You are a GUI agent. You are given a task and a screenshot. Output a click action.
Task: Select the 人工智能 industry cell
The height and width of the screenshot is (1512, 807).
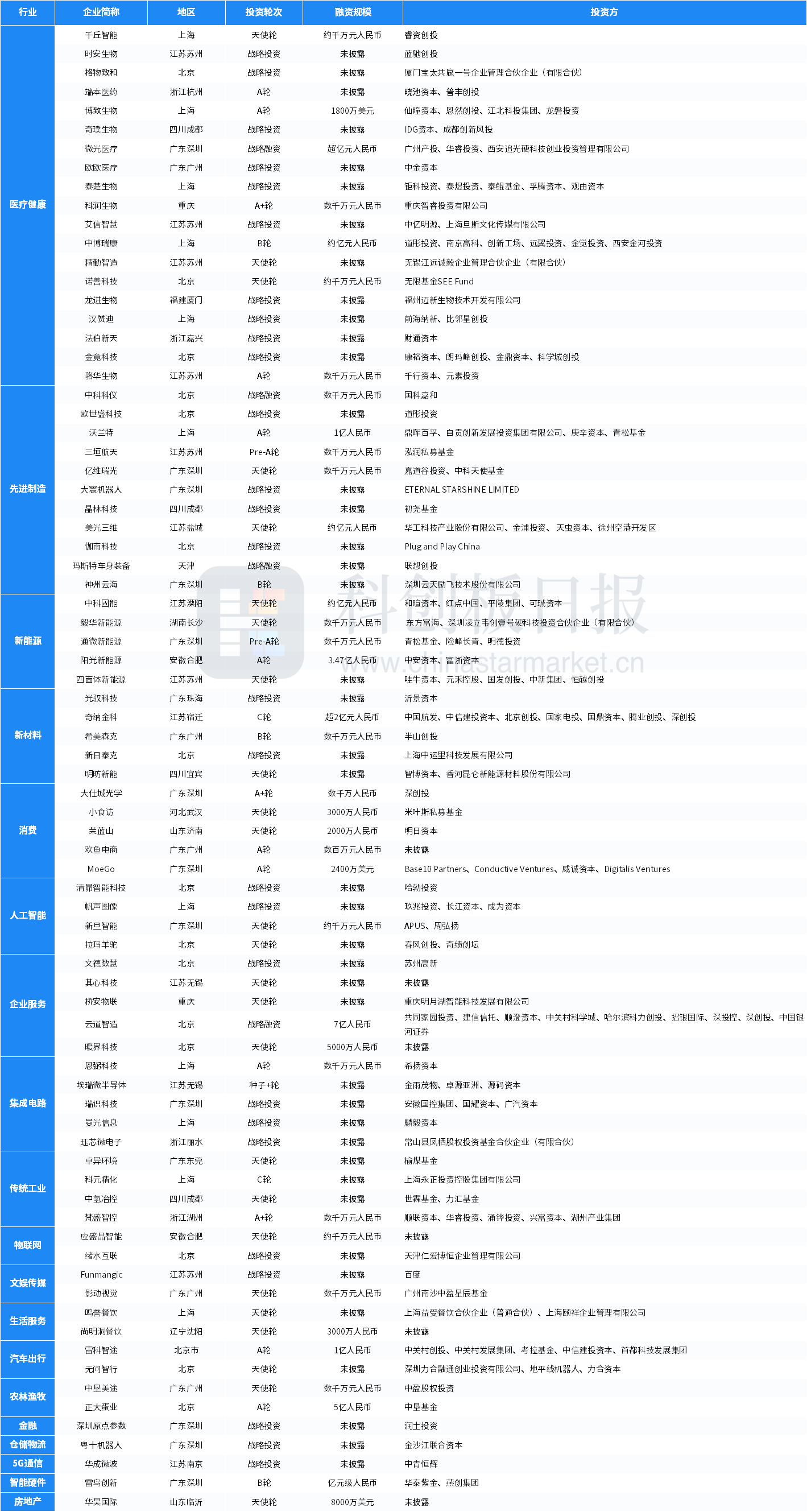click(28, 916)
